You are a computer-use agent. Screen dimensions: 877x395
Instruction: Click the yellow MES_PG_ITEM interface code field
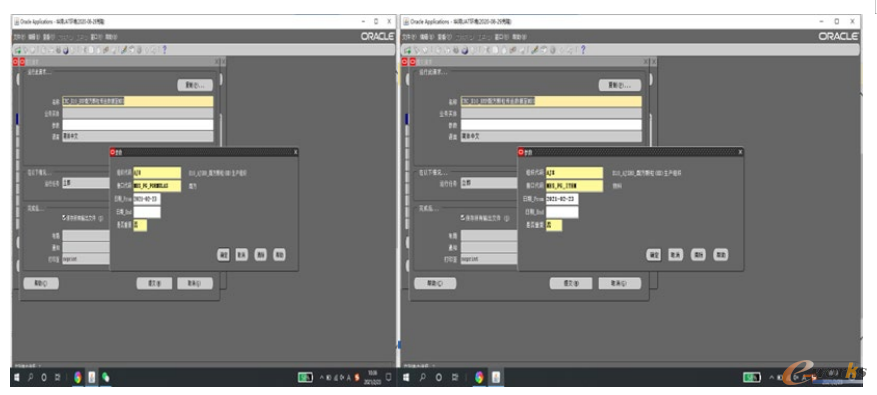tap(574, 186)
